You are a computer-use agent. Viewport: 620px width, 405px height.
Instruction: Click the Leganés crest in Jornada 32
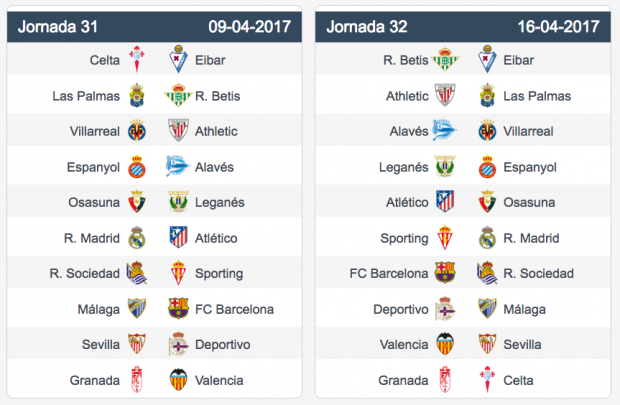pos(445,166)
